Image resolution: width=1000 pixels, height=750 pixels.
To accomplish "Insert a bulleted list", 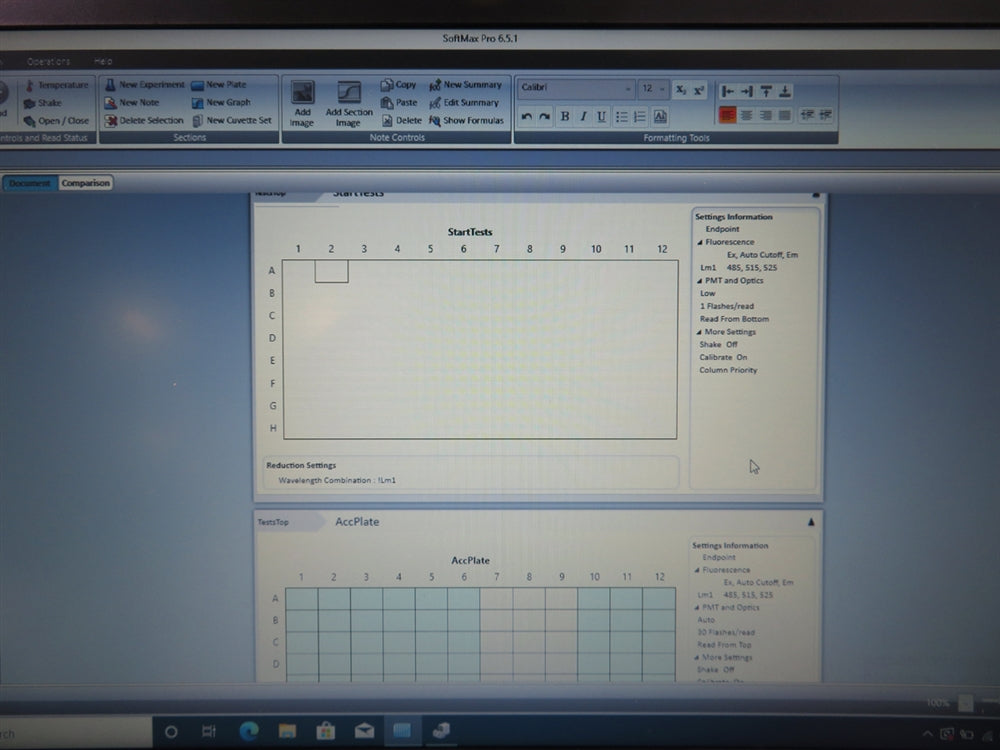I will [622, 116].
